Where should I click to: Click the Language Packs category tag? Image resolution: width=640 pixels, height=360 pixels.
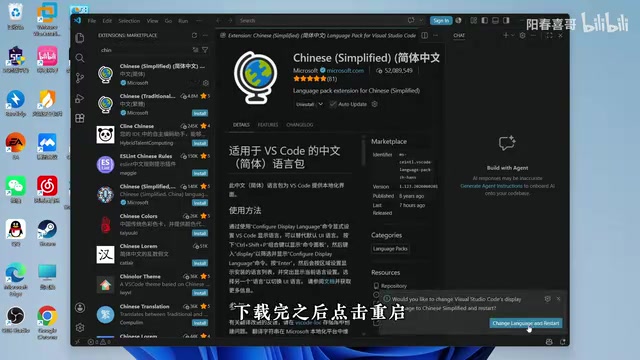(x=390, y=249)
